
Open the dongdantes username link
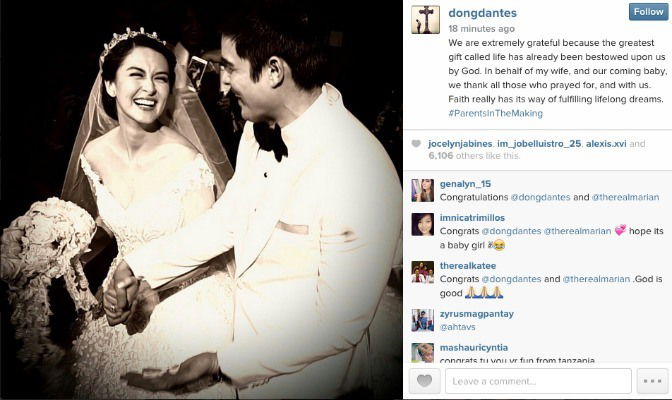coord(483,13)
